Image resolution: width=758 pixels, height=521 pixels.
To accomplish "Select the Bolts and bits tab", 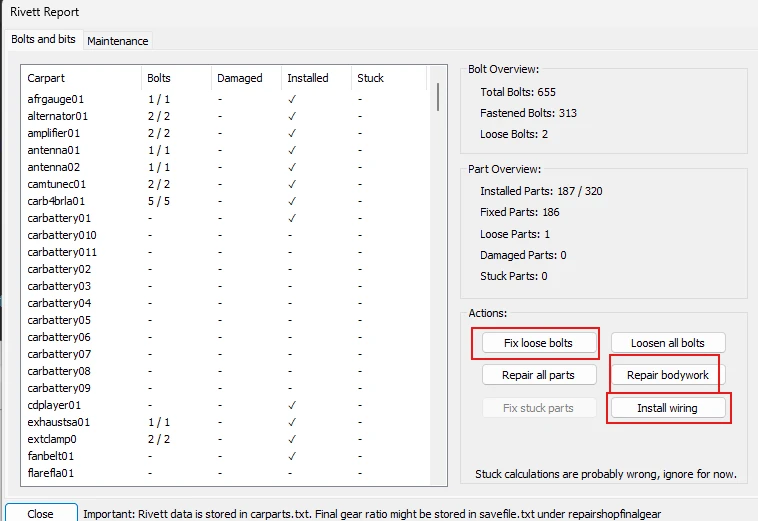I will tap(43, 40).
